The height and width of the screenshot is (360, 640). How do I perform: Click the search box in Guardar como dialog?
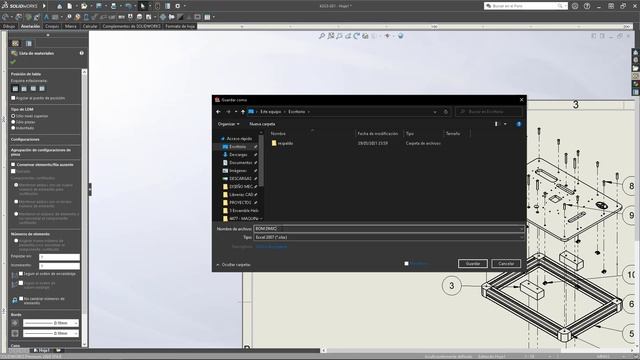(x=489, y=111)
